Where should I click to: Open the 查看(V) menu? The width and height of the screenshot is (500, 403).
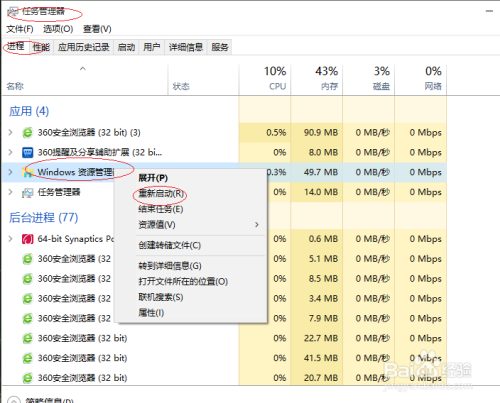click(97, 29)
